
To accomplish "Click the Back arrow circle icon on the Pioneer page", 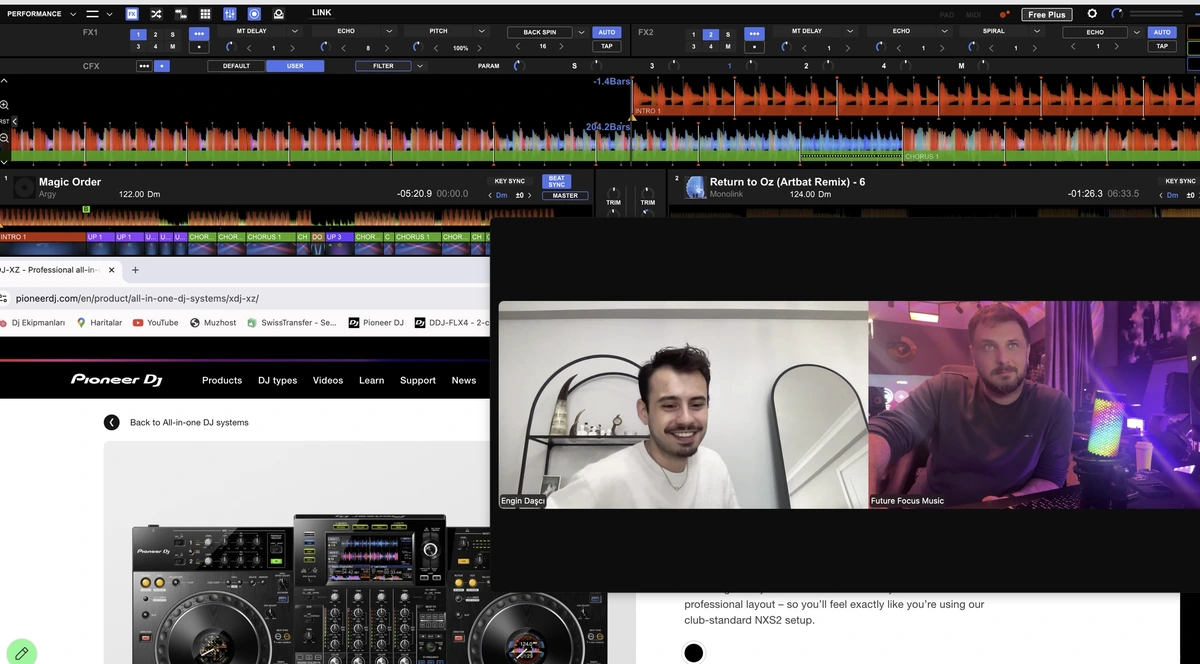I will click(x=112, y=422).
